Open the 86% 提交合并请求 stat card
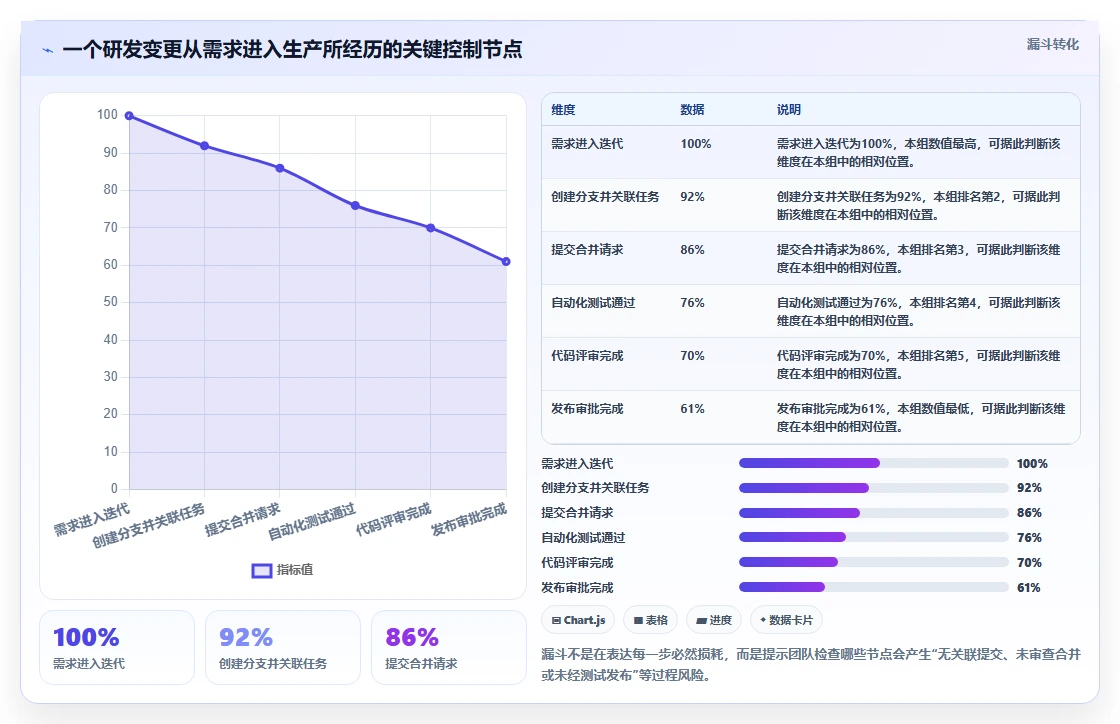1120x724 pixels. click(449, 648)
